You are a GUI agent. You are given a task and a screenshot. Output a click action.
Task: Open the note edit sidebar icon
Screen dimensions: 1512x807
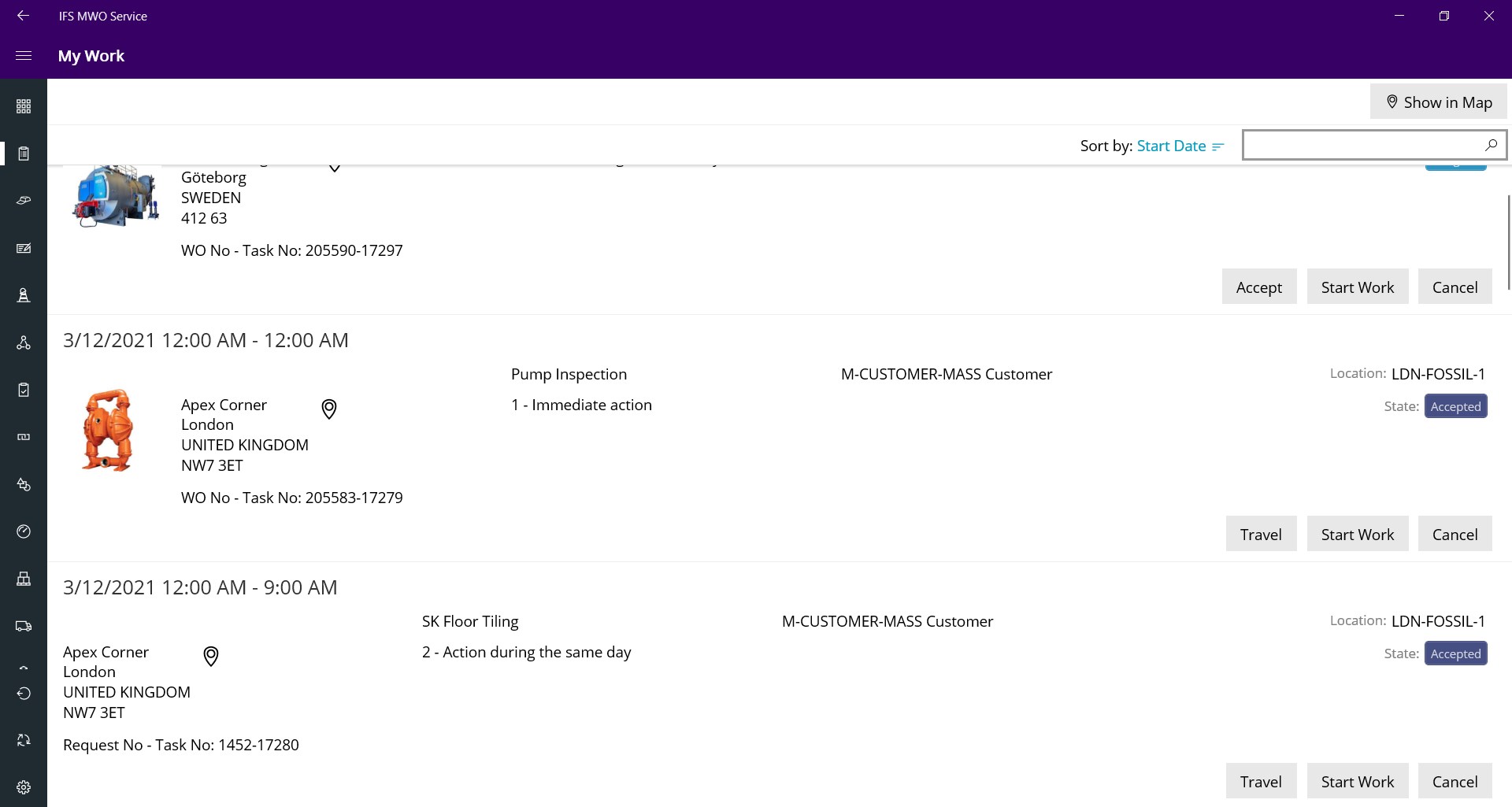point(24,248)
